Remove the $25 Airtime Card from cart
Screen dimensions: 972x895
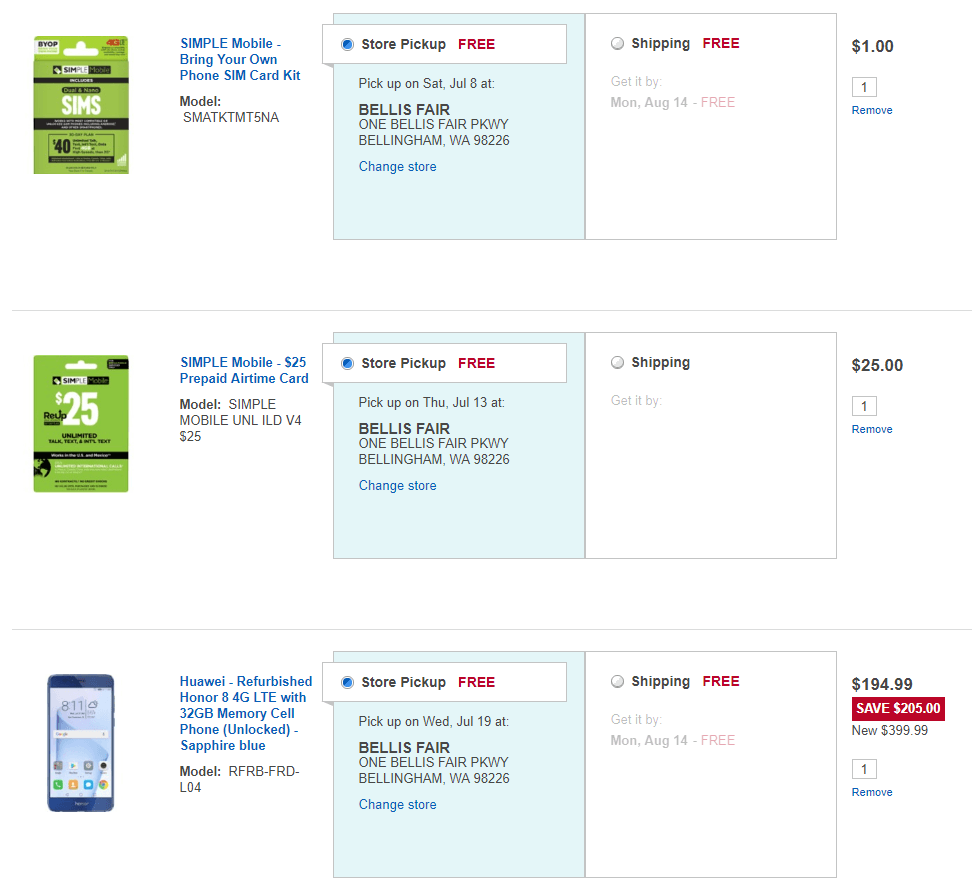pos(872,429)
